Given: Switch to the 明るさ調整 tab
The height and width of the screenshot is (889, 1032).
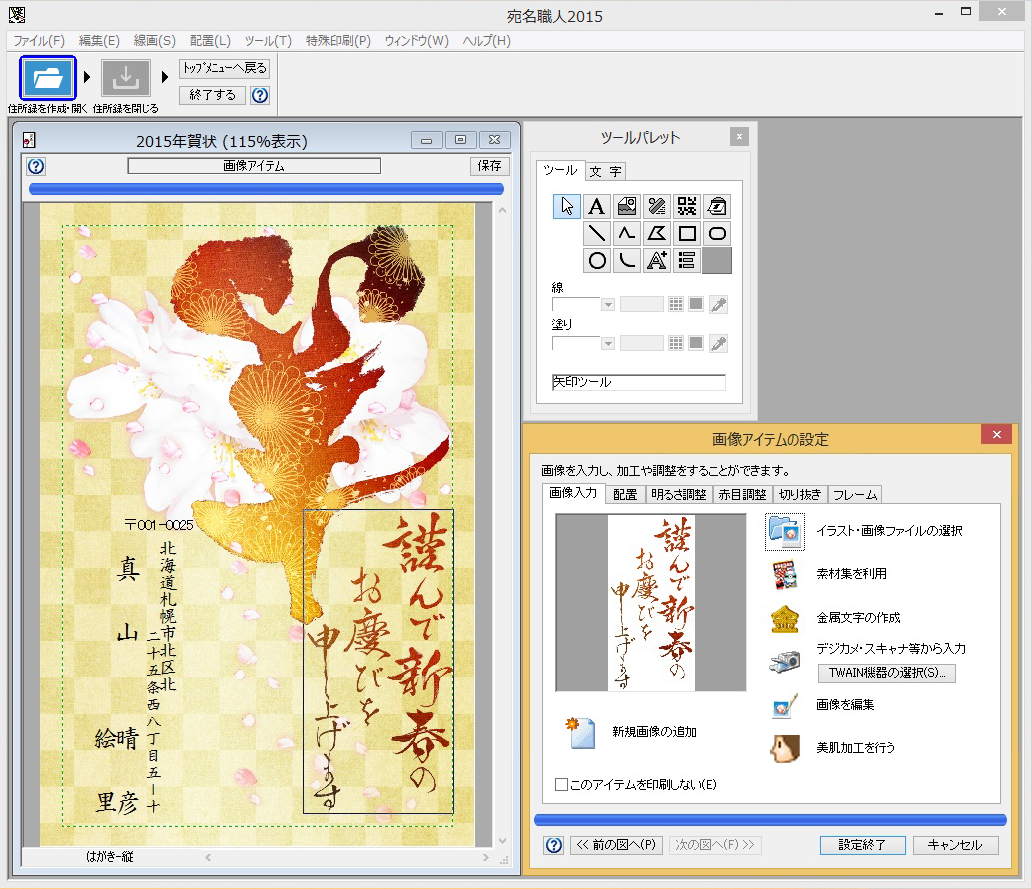Looking at the screenshot, I should (678, 494).
